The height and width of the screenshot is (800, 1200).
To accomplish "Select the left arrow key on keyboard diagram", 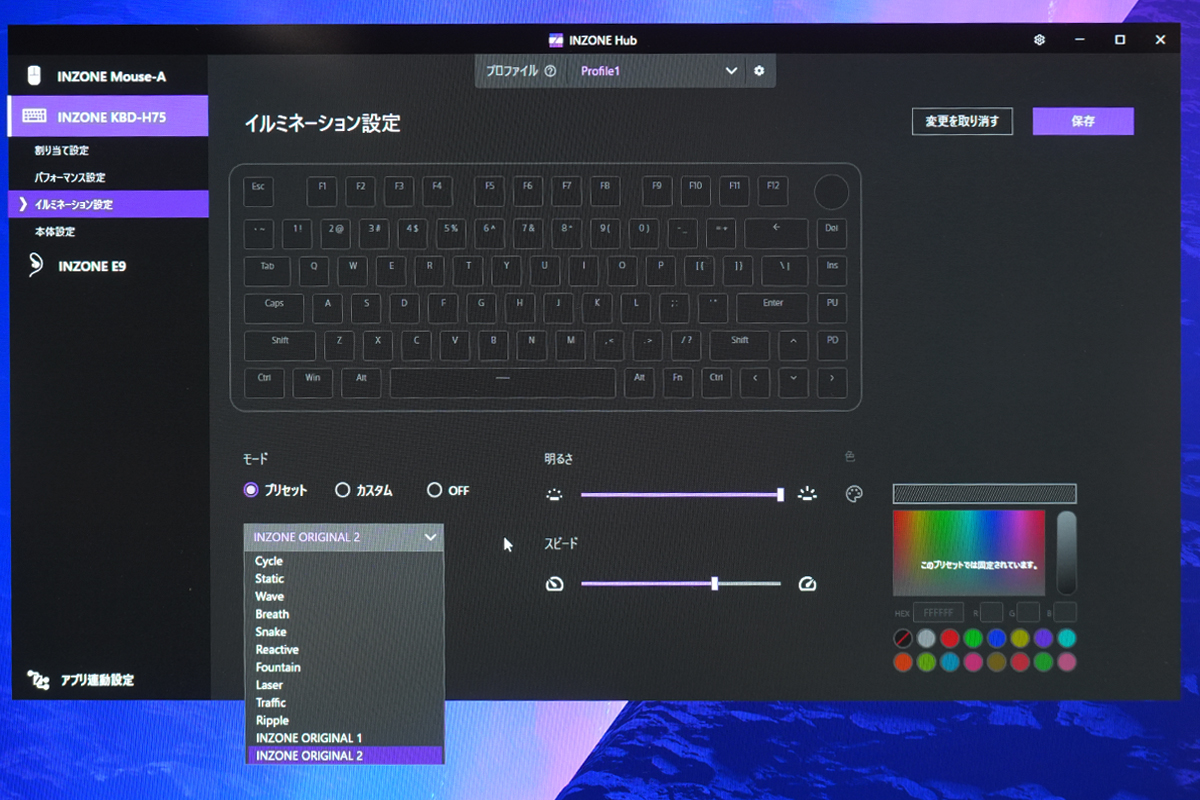I will pos(755,383).
